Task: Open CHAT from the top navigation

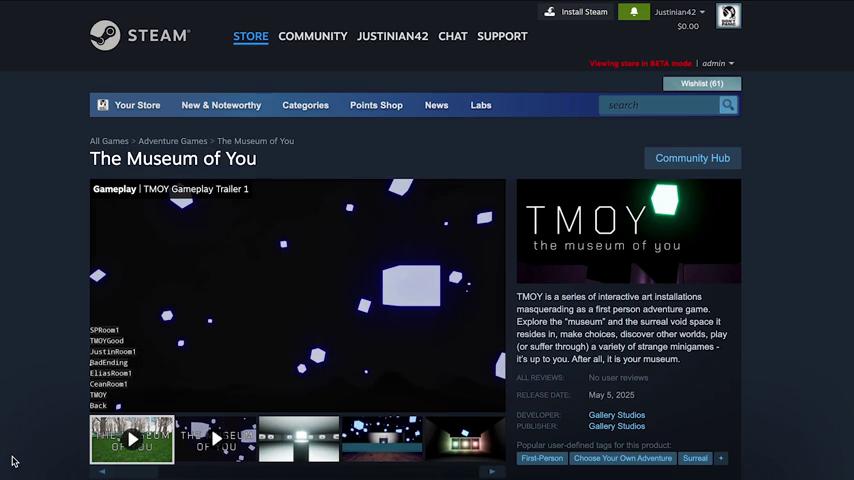Action: [x=453, y=36]
